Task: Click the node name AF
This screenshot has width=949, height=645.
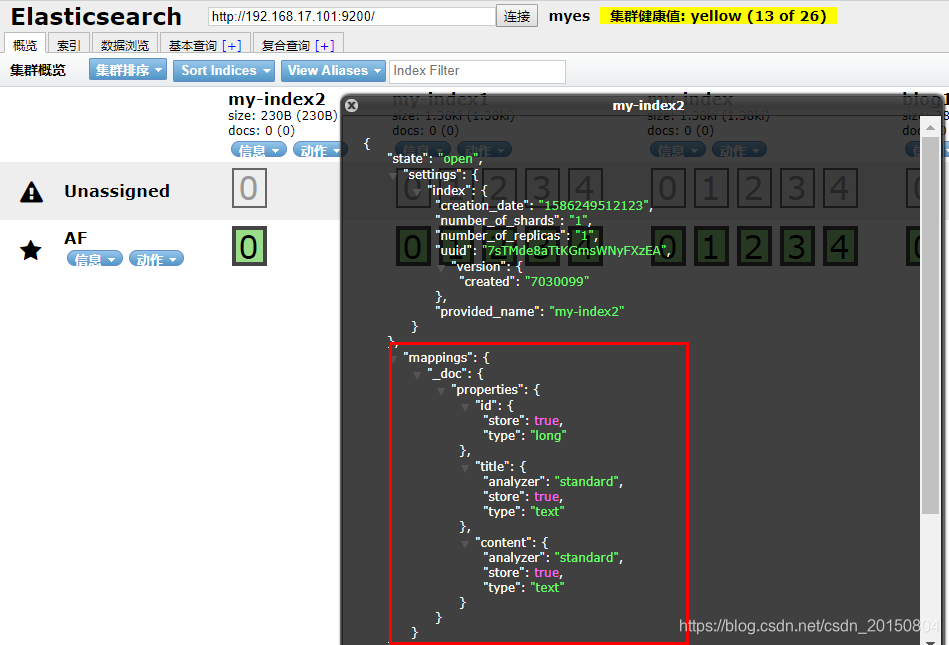Action: tap(76, 238)
